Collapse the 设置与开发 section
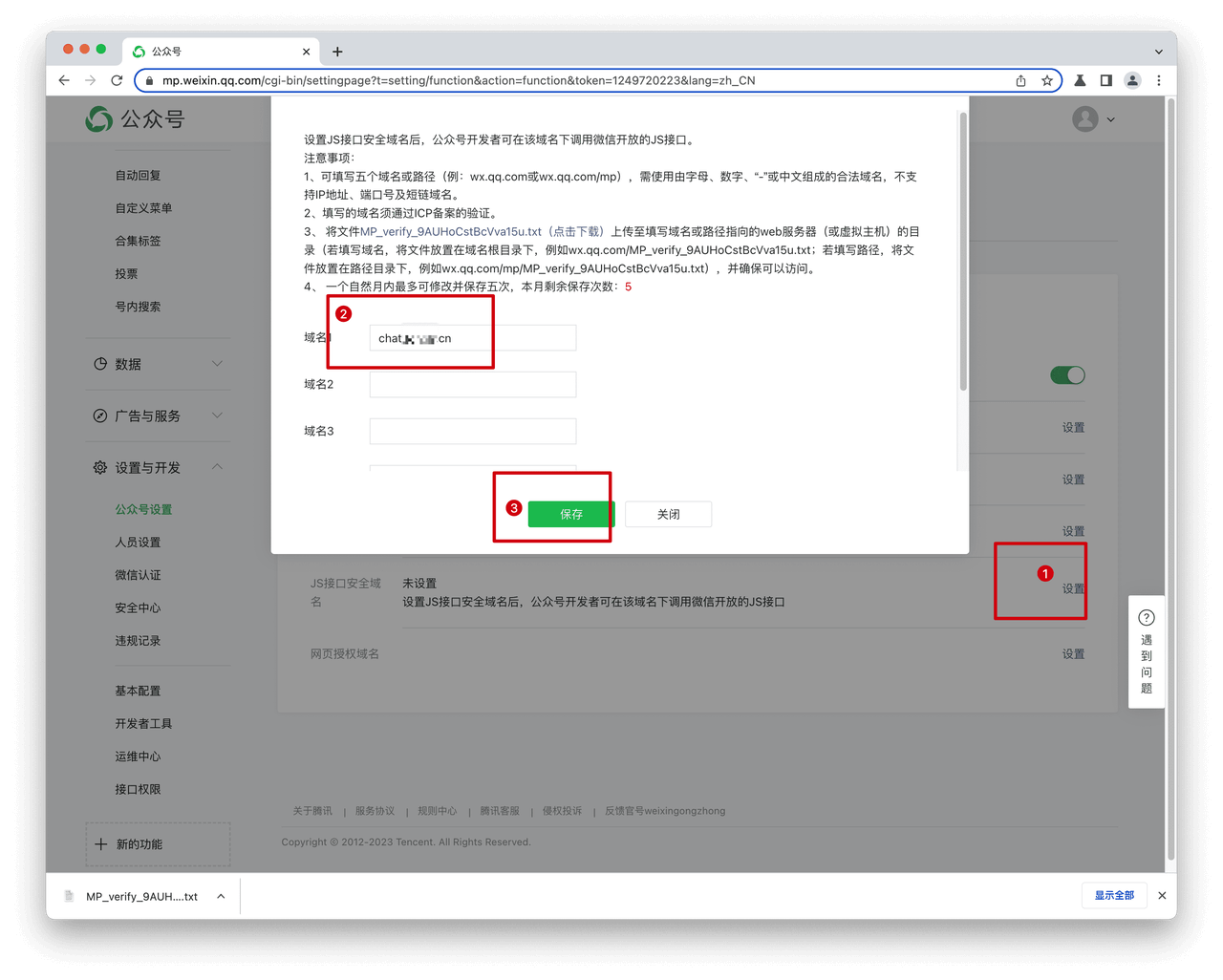1223x980 pixels. point(217,467)
